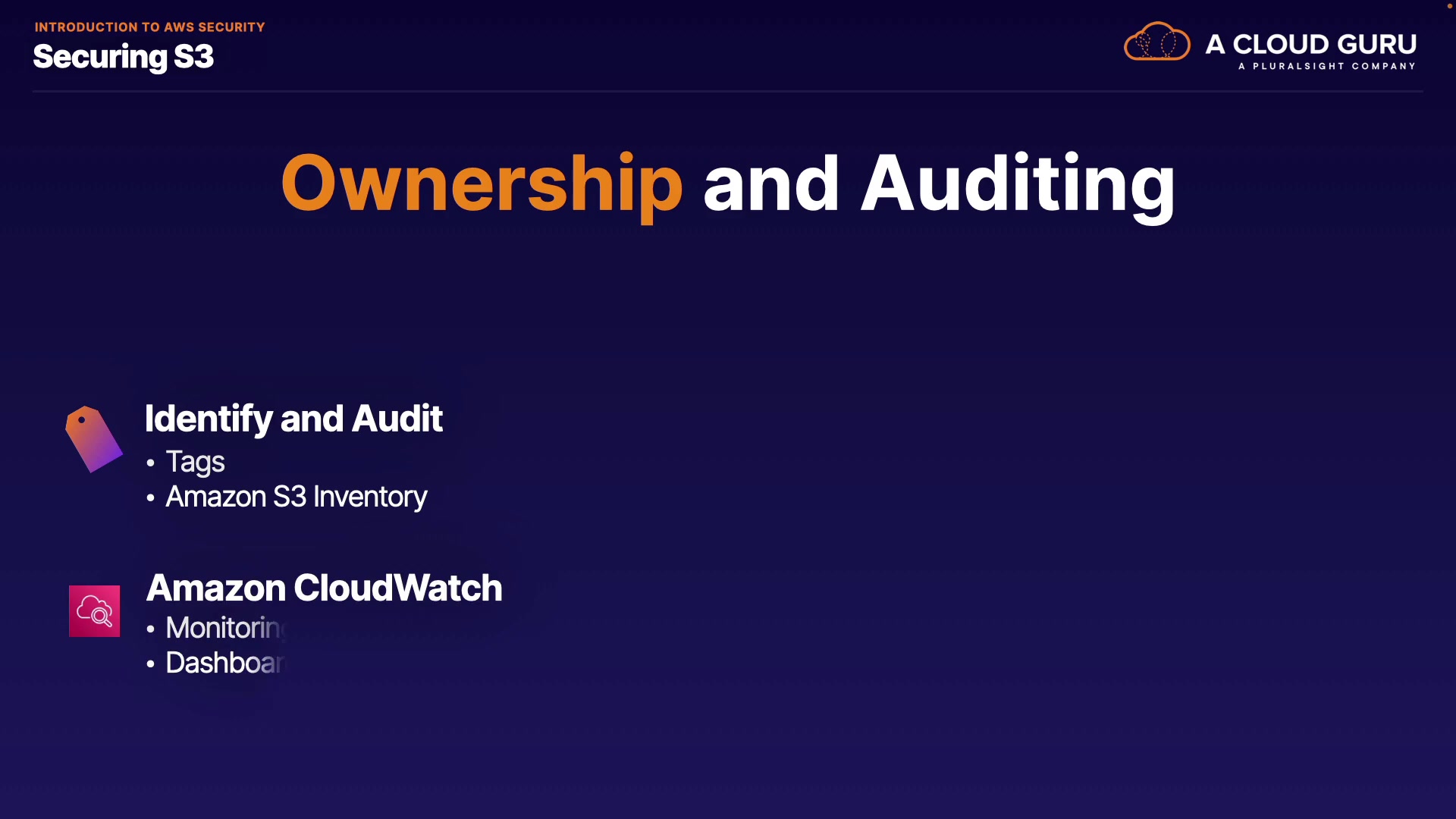1456x819 pixels.
Task: Click the "Securing S3" slide title
Action: (x=124, y=57)
